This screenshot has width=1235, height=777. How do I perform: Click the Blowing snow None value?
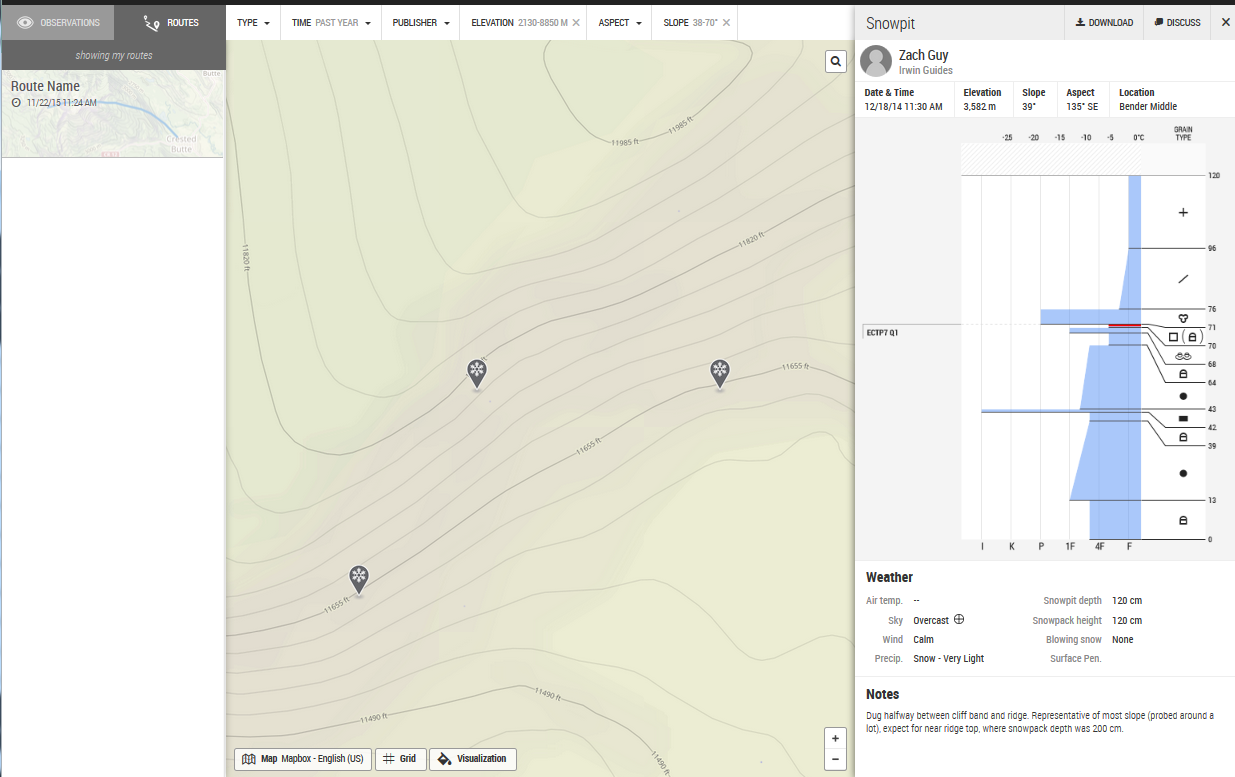[1122, 639]
